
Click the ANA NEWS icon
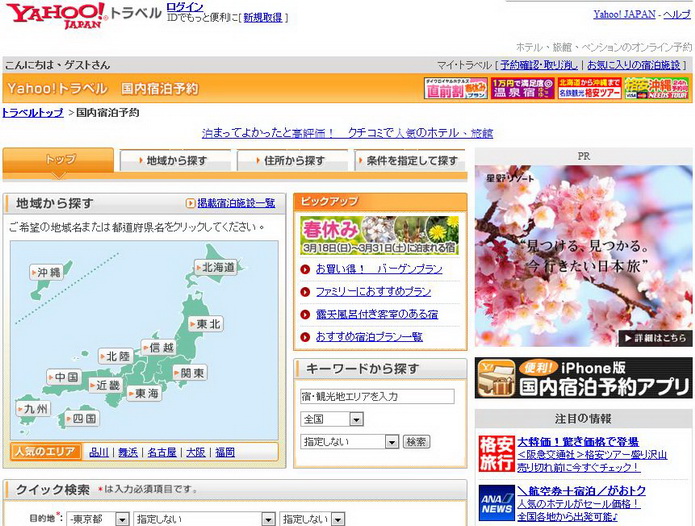click(x=496, y=503)
